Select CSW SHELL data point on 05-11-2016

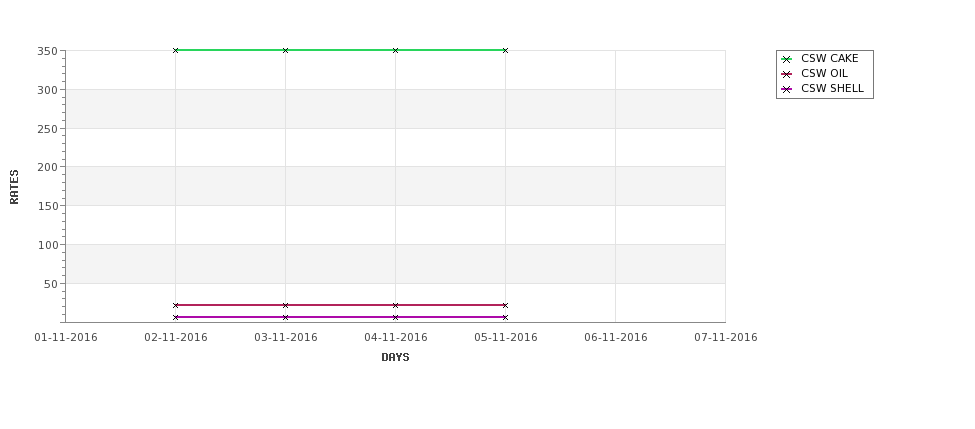pos(505,317)
